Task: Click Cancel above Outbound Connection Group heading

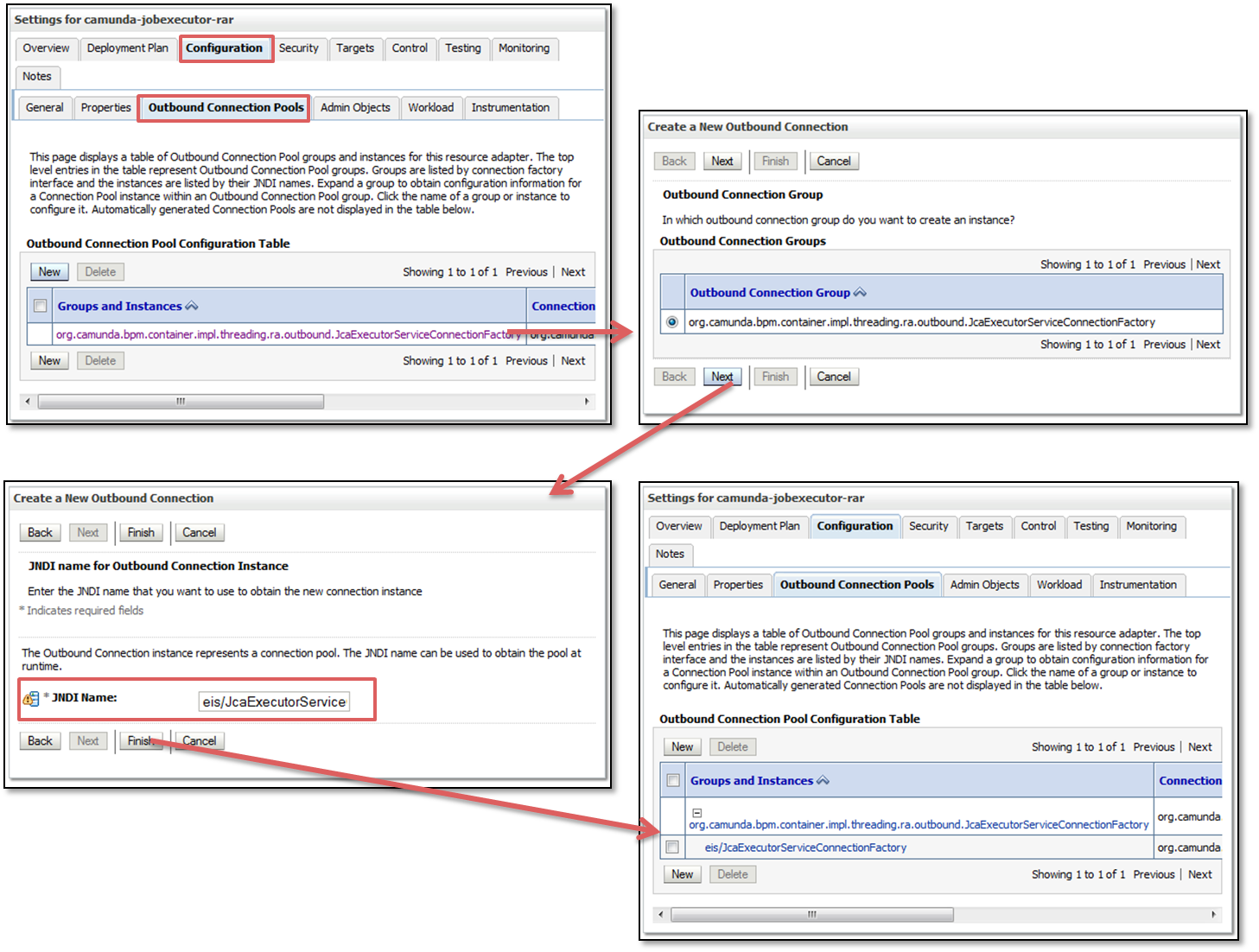Action: pos(834,162)
